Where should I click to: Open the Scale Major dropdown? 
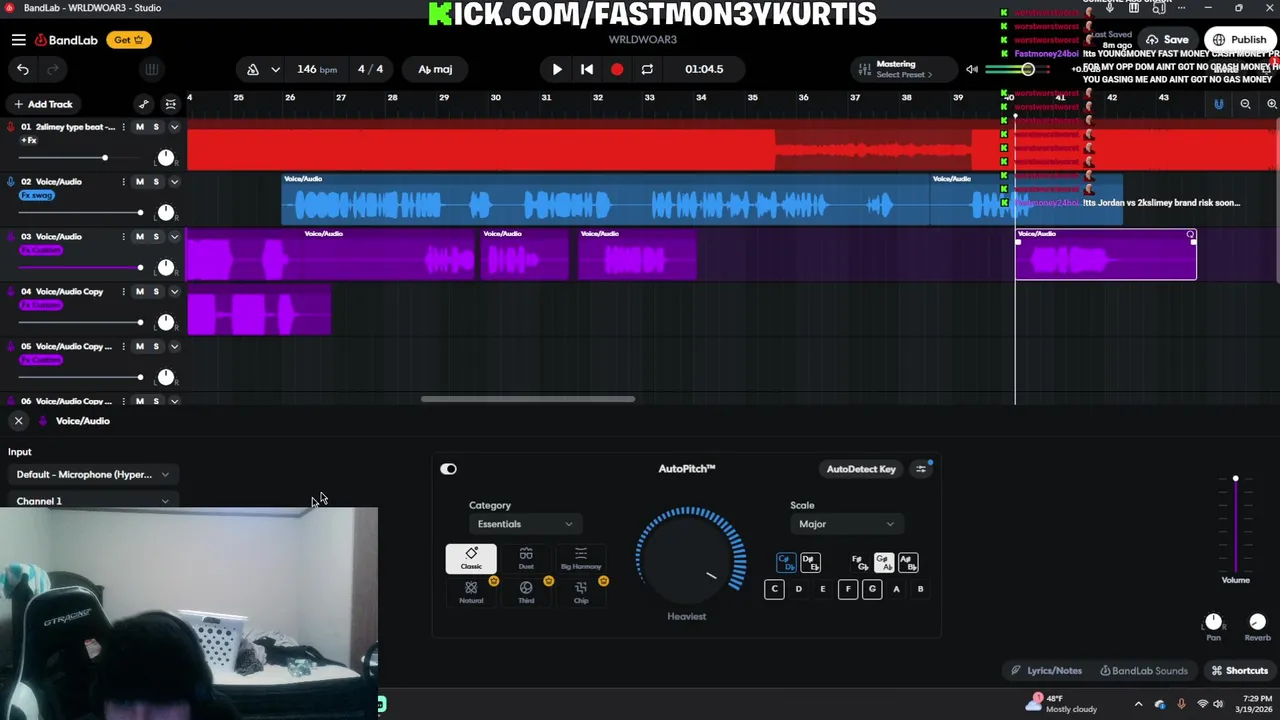[846, 524]
